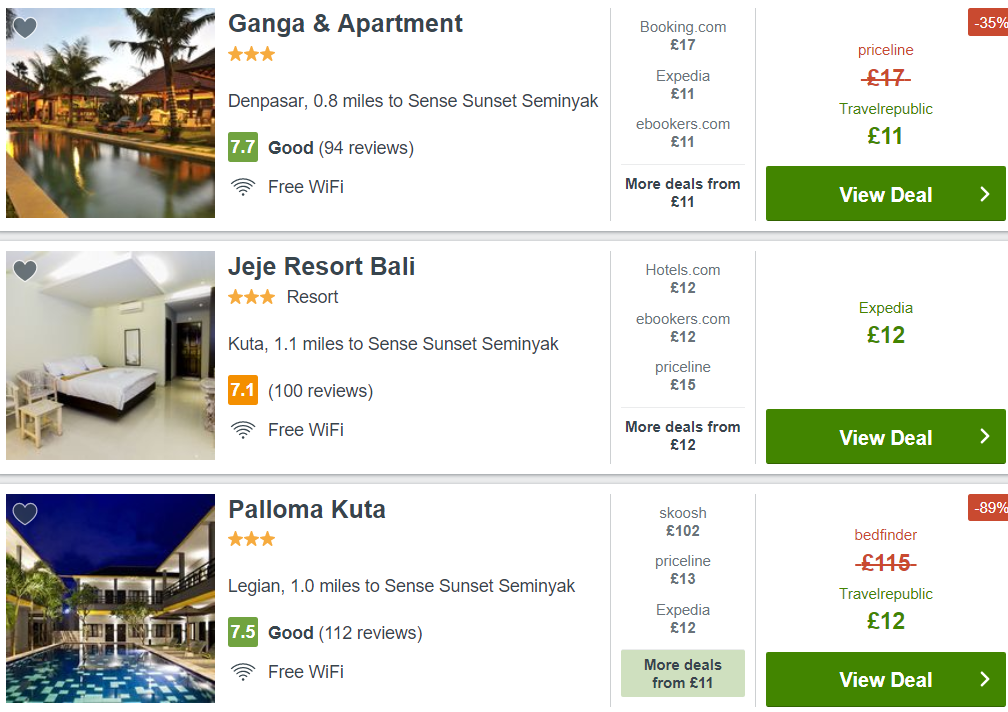Save Palloma Kuta using heart icon
1008x712 pixels.
pos(25,513)
